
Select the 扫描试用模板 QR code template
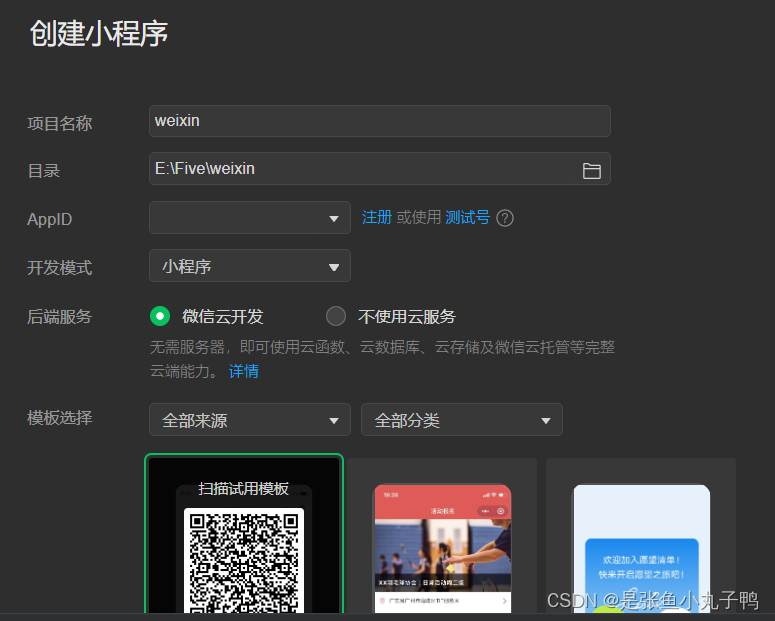pyautogui.click(x=244, y=534)
